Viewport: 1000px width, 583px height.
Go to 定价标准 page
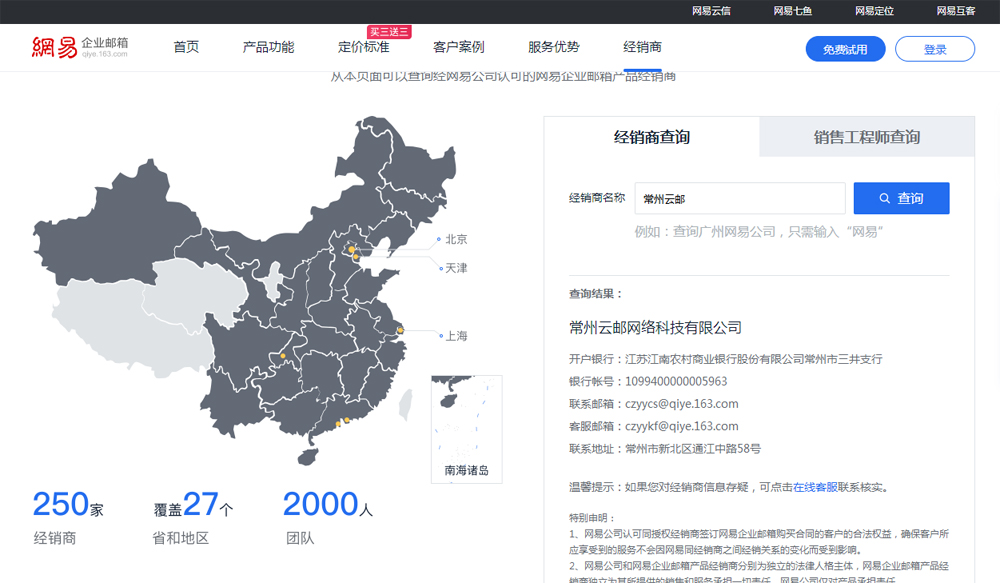tap(363, 48)
